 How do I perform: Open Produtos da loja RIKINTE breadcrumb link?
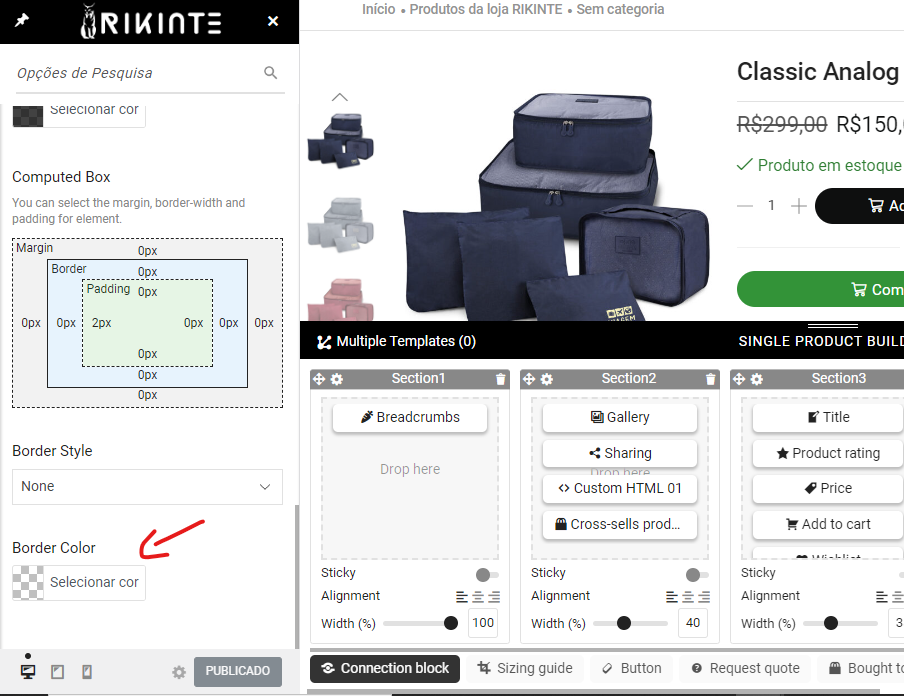coord(485,9)
